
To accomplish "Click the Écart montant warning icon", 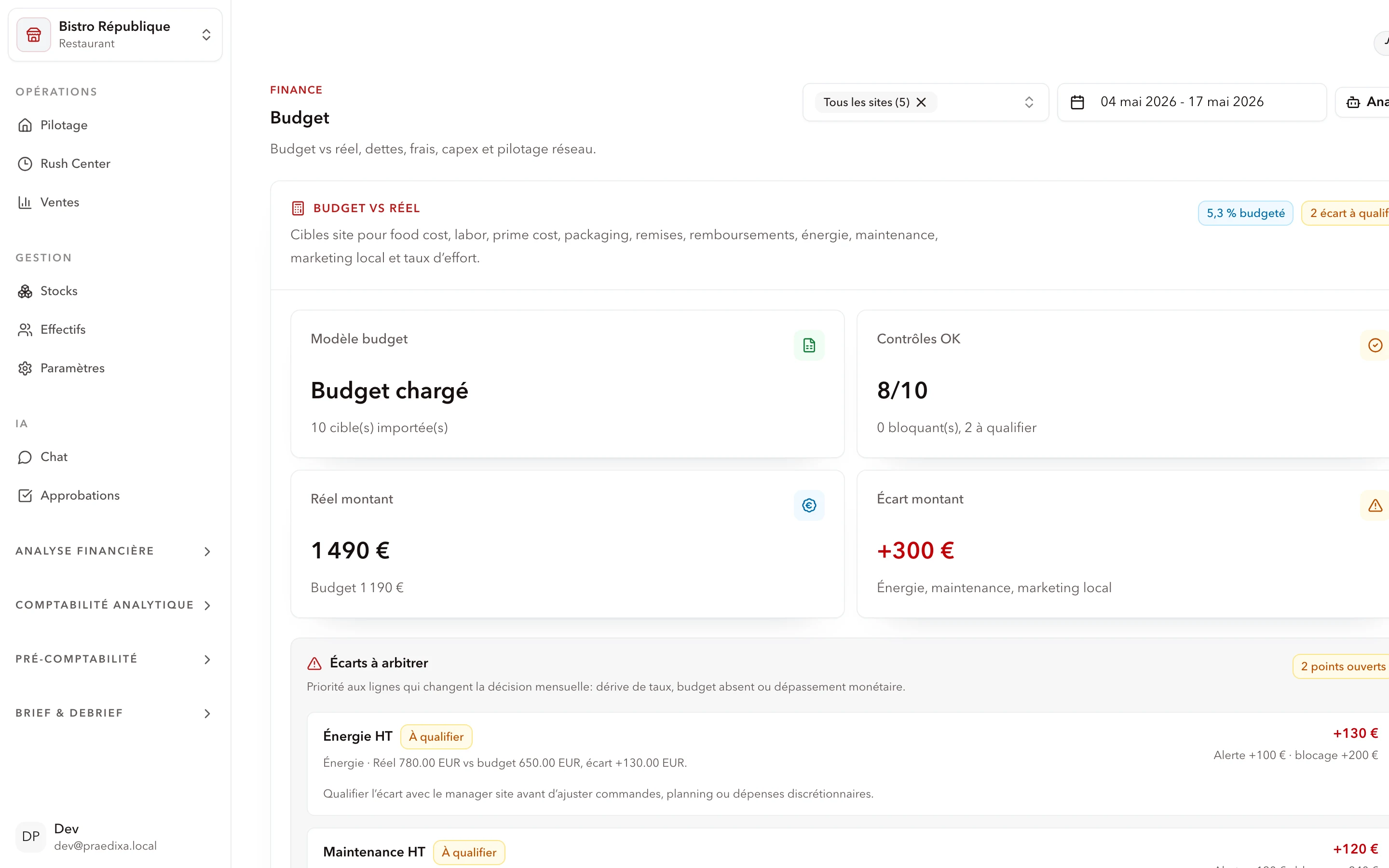I will click(1375, 505).
